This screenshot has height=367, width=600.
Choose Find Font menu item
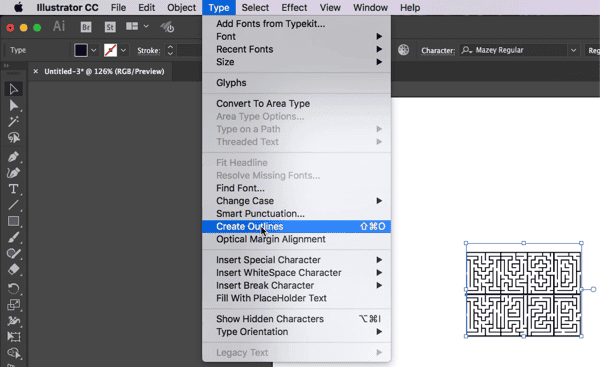tap(297, 188)
